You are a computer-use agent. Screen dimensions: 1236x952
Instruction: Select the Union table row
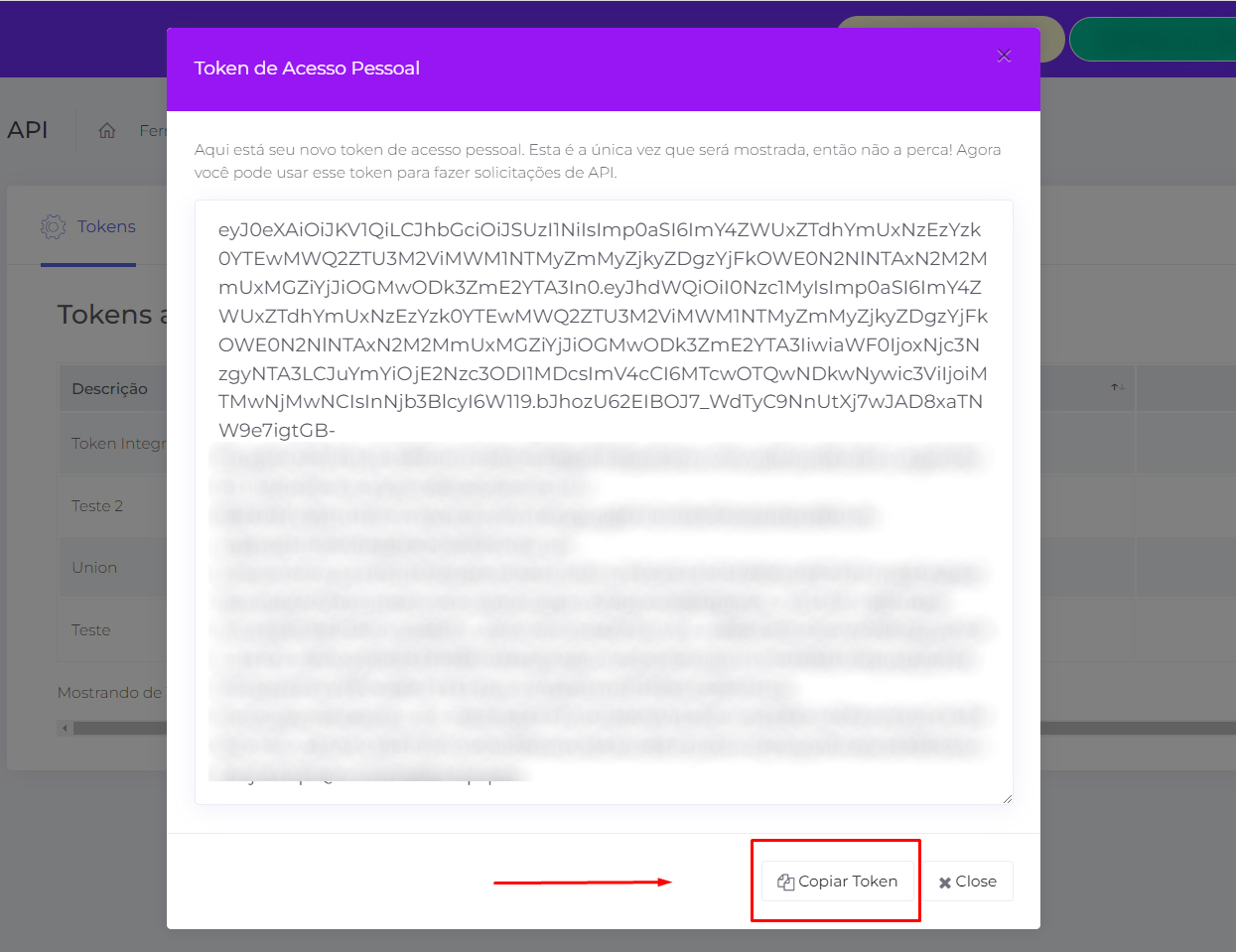[112, 568]
